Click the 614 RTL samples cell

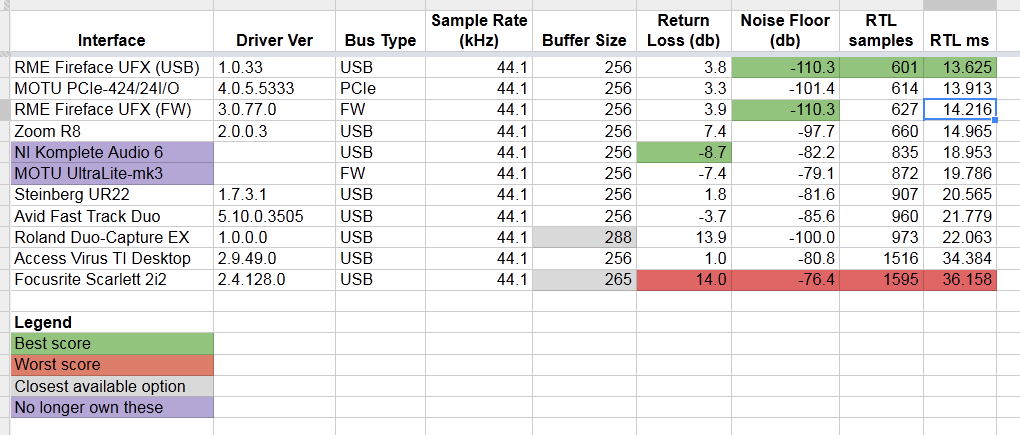tap(881, 89)
